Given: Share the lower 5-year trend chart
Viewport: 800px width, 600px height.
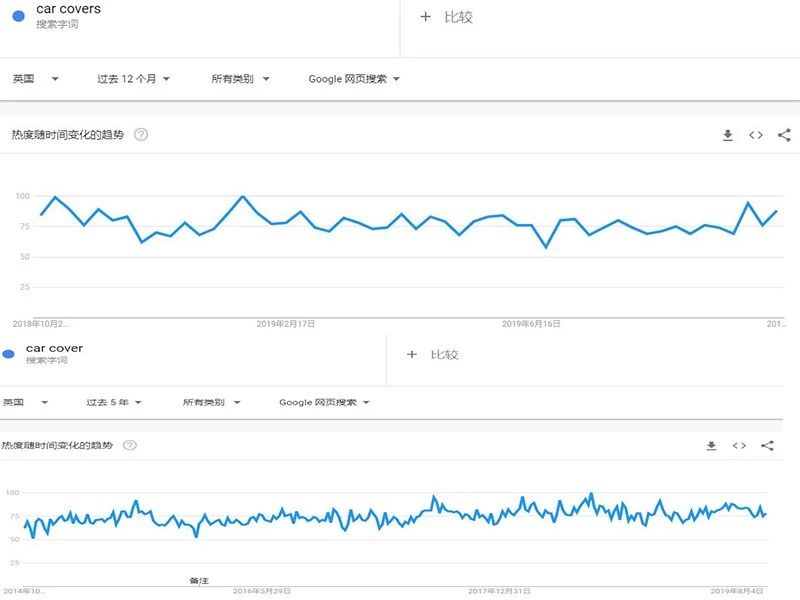Looking at the screenshot, I should pyautogui.click(x=767, y=446).
